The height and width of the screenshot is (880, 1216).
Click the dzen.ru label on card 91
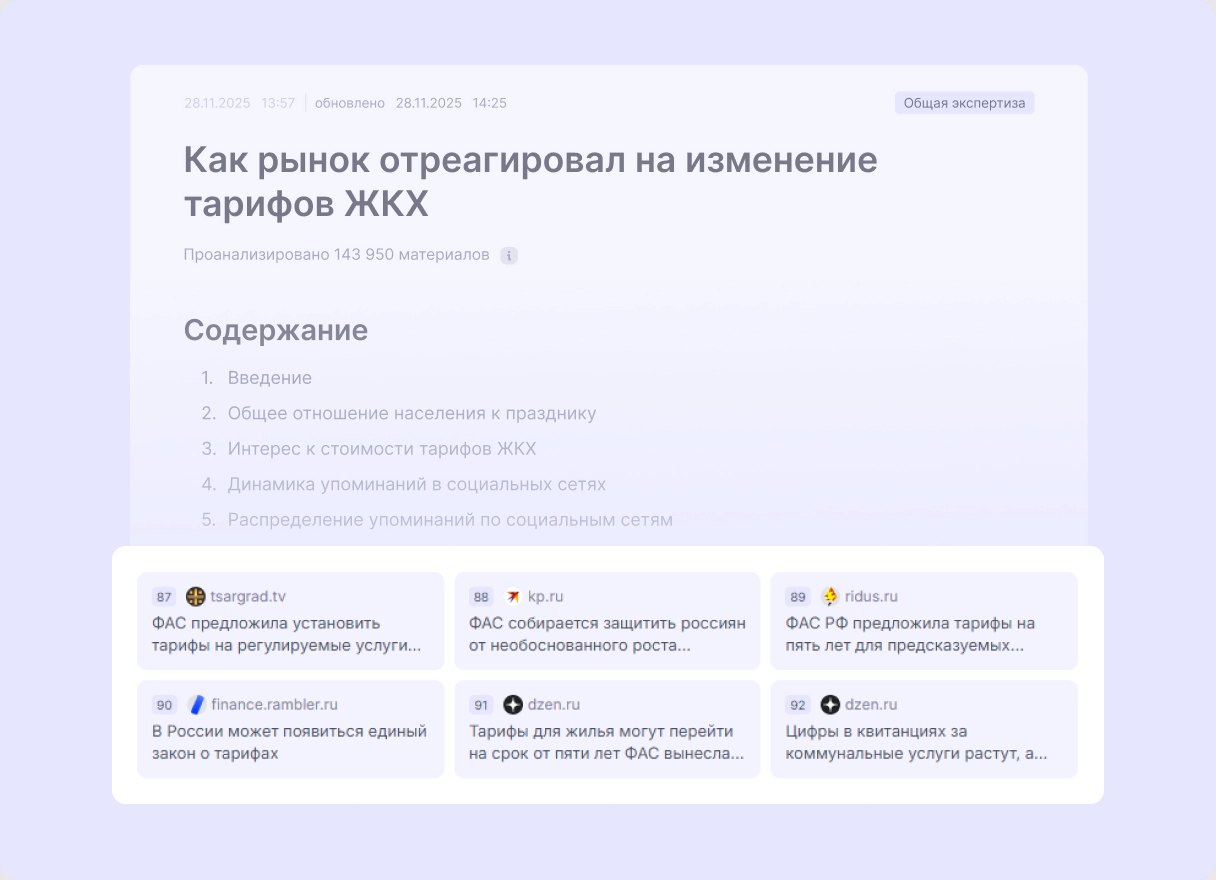(554, 705)
